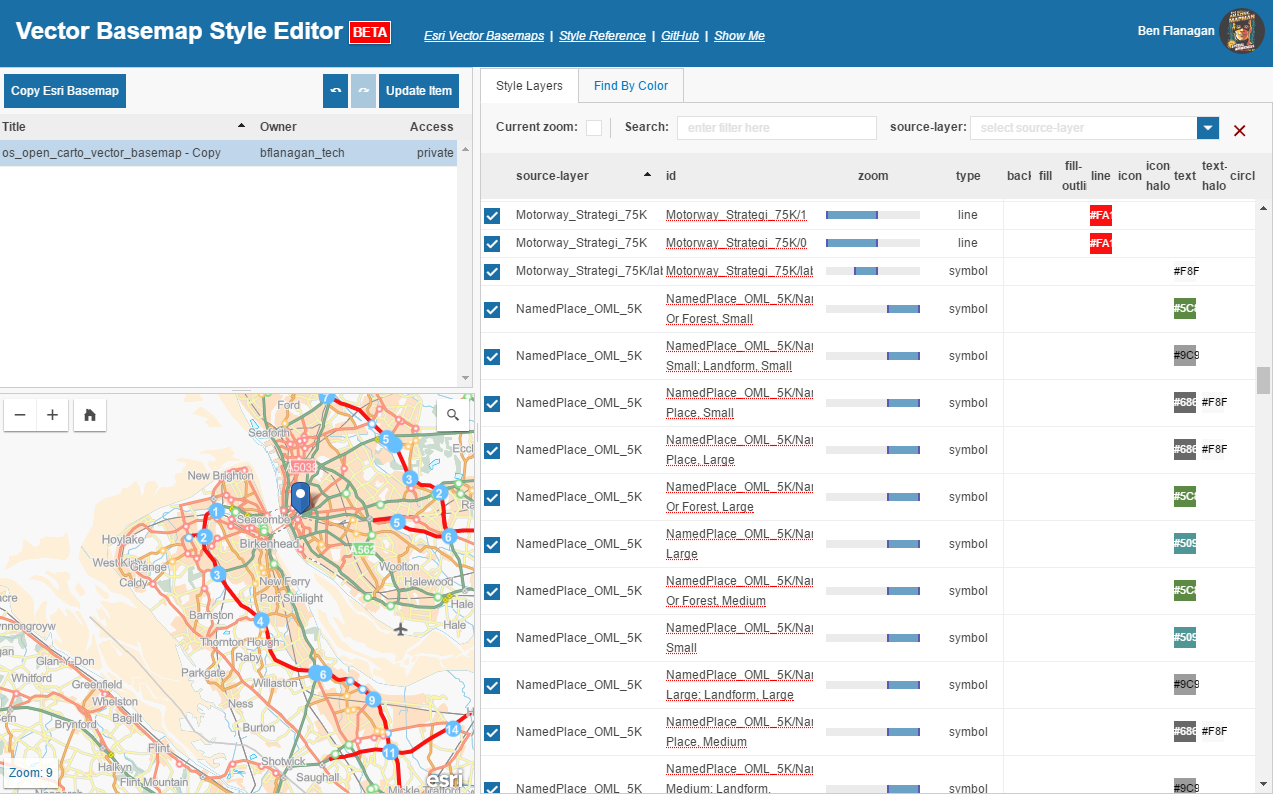Click the blue map location pin

[x=301, y=498]
